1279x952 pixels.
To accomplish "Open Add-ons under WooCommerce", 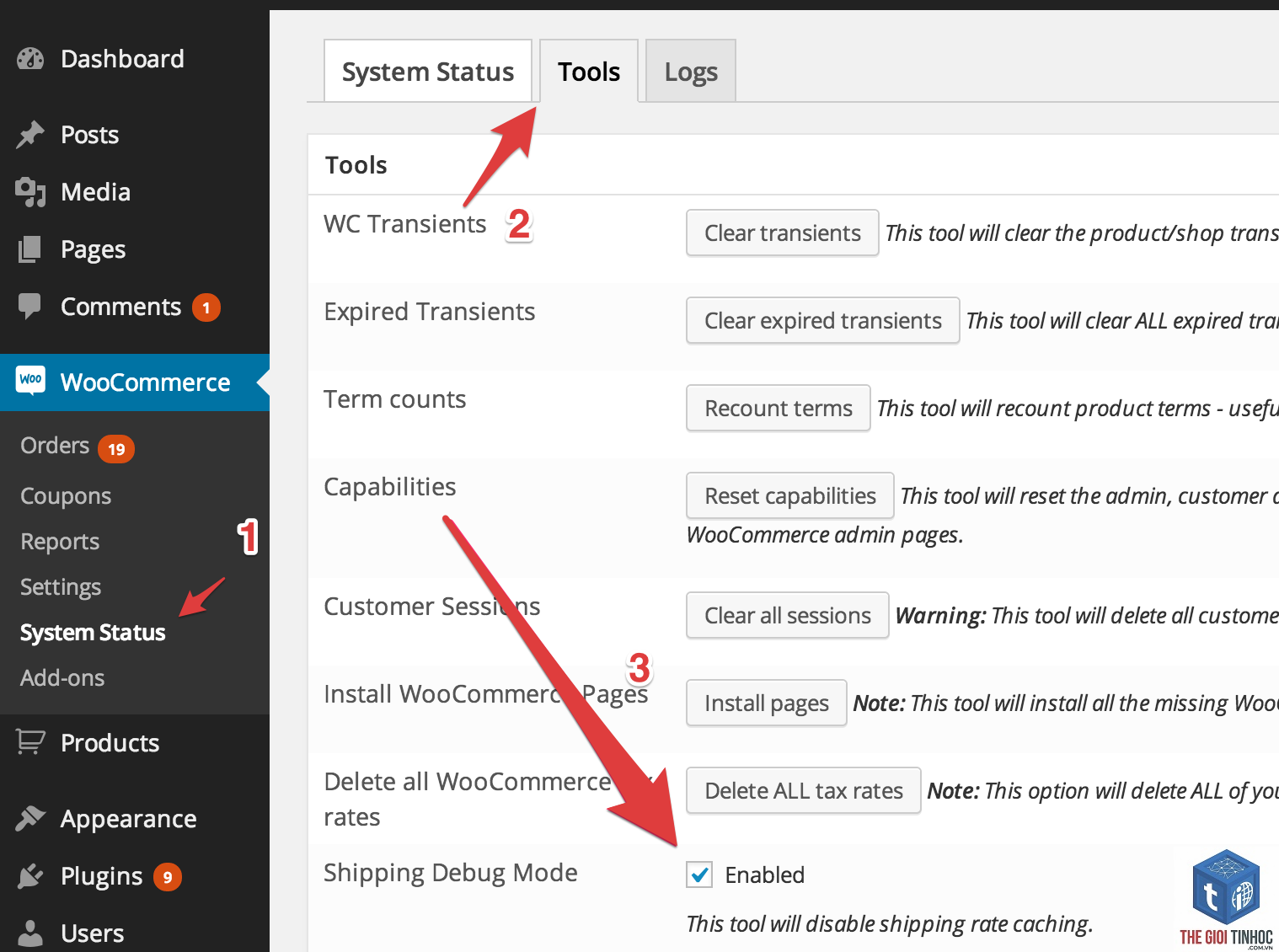I will coord(62,678).
